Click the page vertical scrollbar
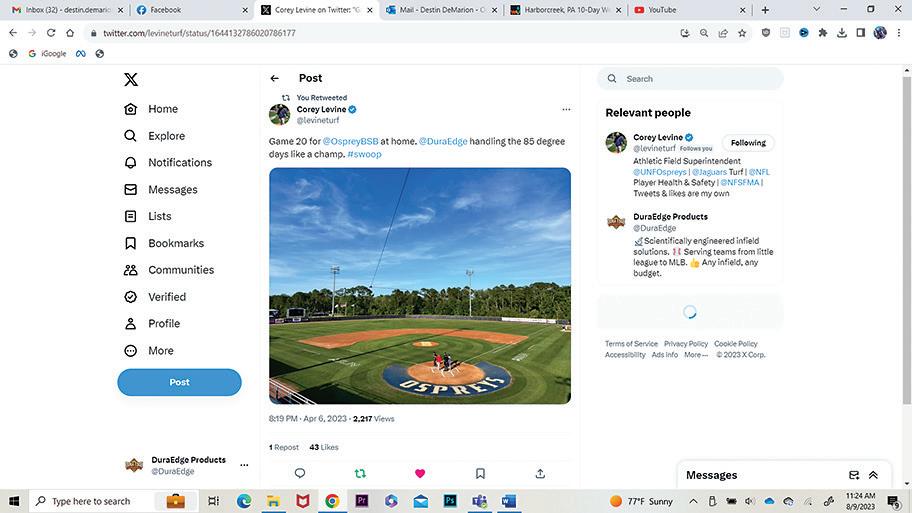The height and width of the screenshot is (513, 912). coord(907,240)
